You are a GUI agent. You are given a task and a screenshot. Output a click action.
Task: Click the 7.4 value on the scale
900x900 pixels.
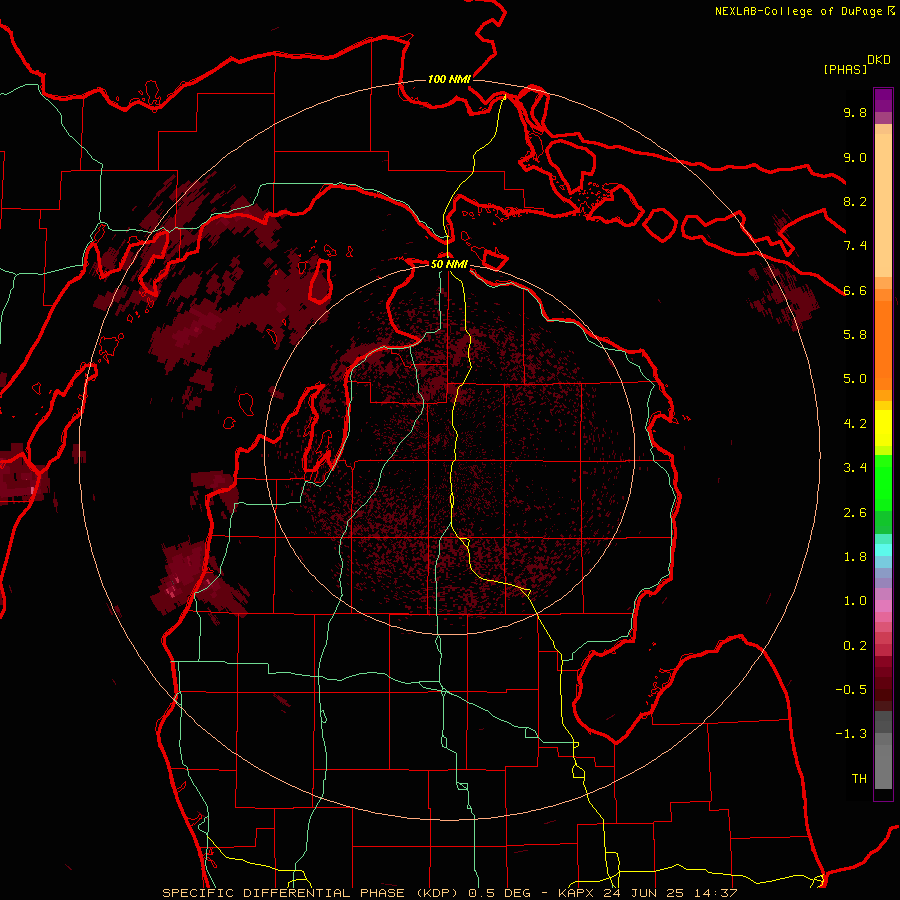click(x=855, y=246)
